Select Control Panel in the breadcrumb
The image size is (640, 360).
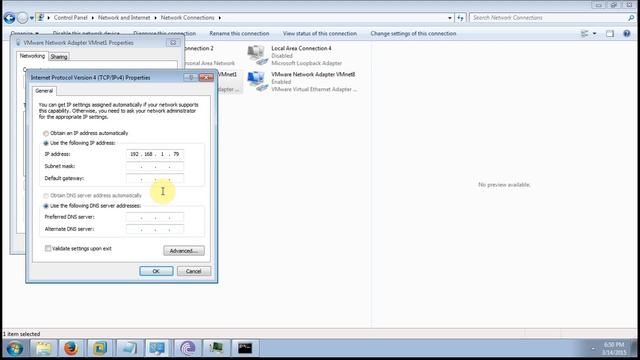coord(71,18)
